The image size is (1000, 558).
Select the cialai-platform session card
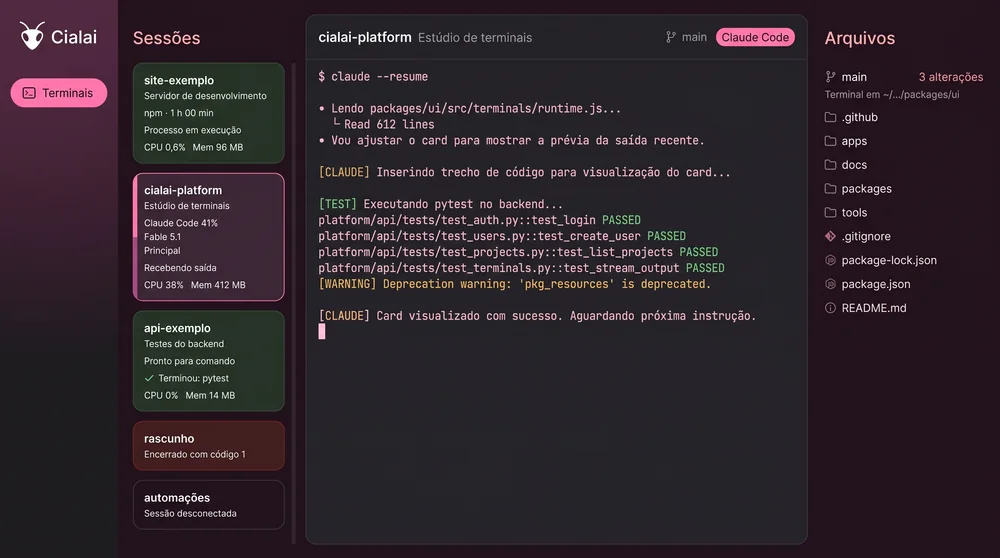[209, 237]
